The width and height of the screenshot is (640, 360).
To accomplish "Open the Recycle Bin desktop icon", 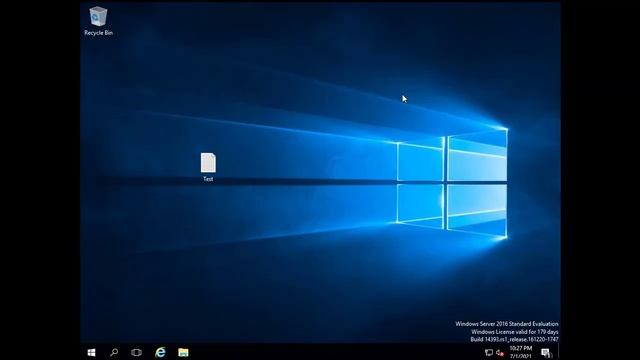I will [x=98, y=21].
